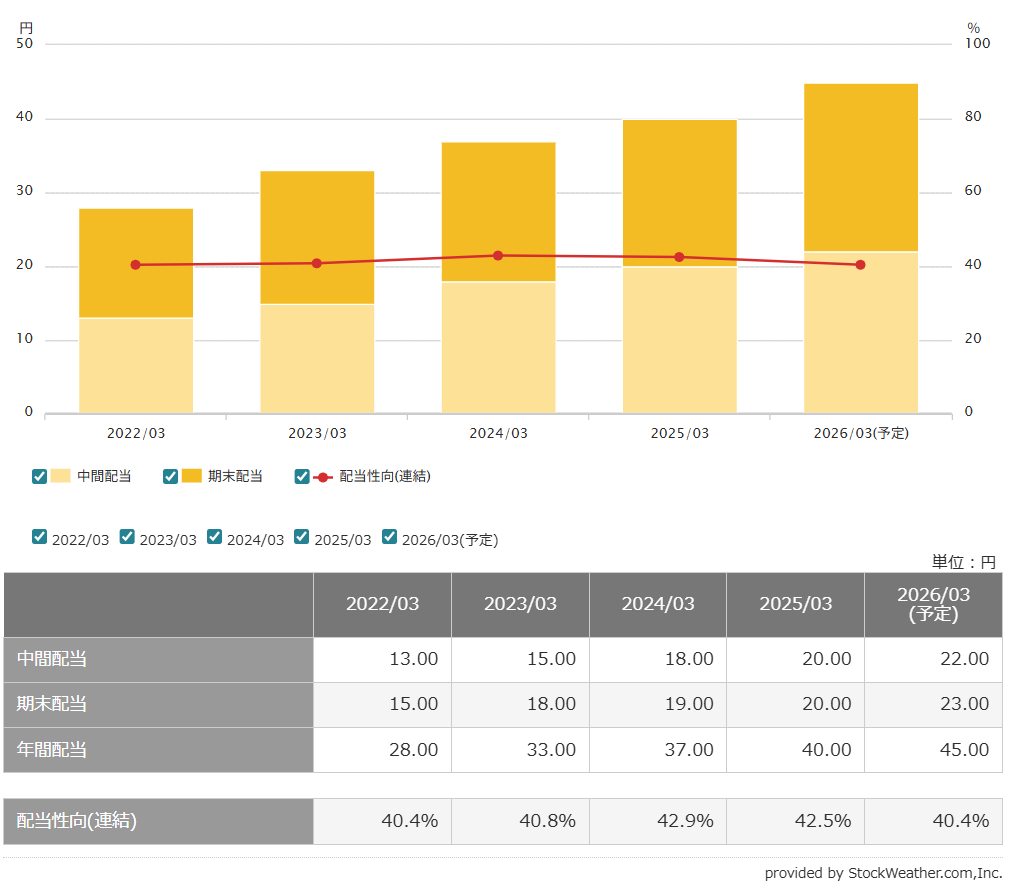Disable the 2024/03 year checkbox

tap(215, 537)
